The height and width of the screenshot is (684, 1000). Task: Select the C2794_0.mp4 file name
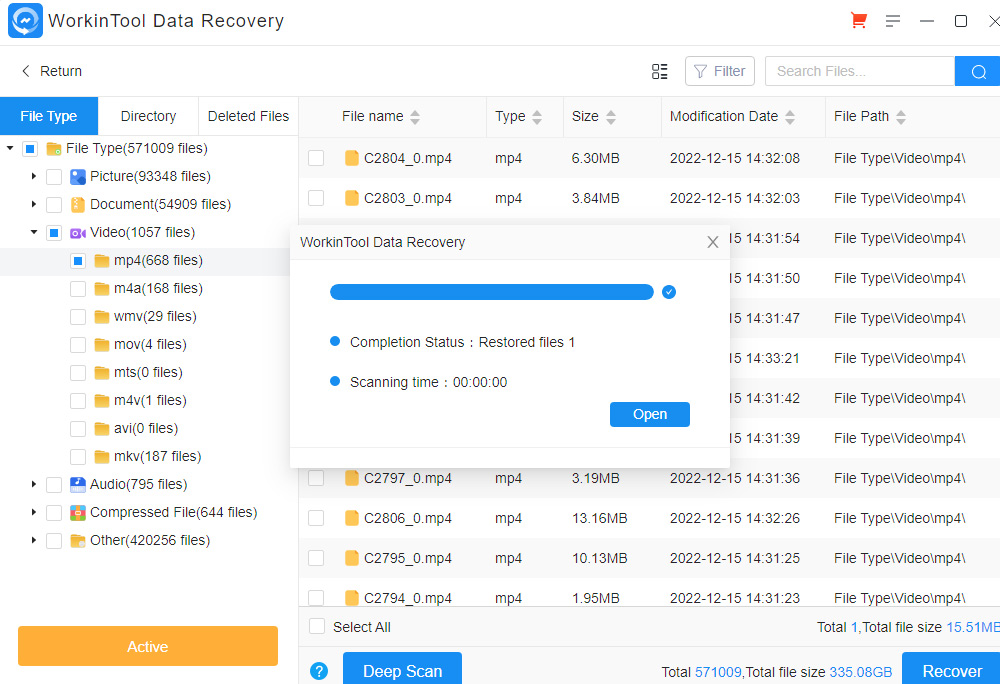[408, 598]
